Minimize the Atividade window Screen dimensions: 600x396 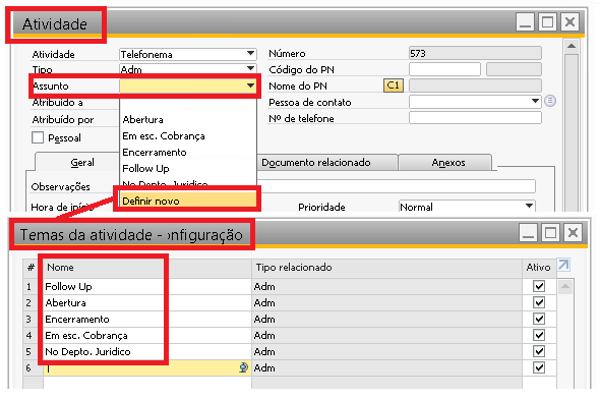(x=525, y=22)
